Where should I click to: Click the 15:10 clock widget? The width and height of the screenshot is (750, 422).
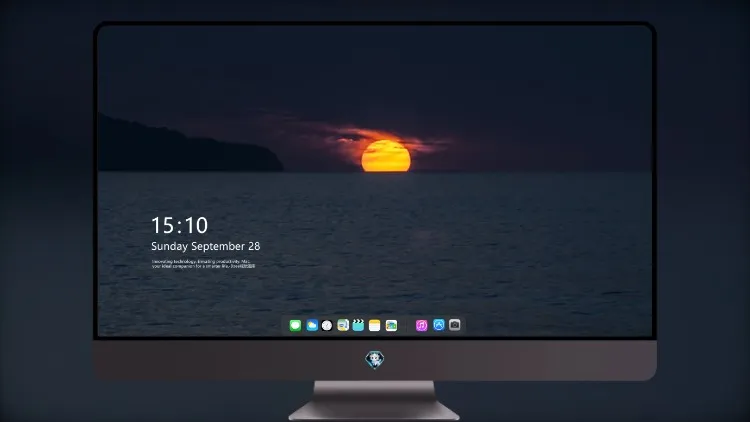tap(179, 225)
